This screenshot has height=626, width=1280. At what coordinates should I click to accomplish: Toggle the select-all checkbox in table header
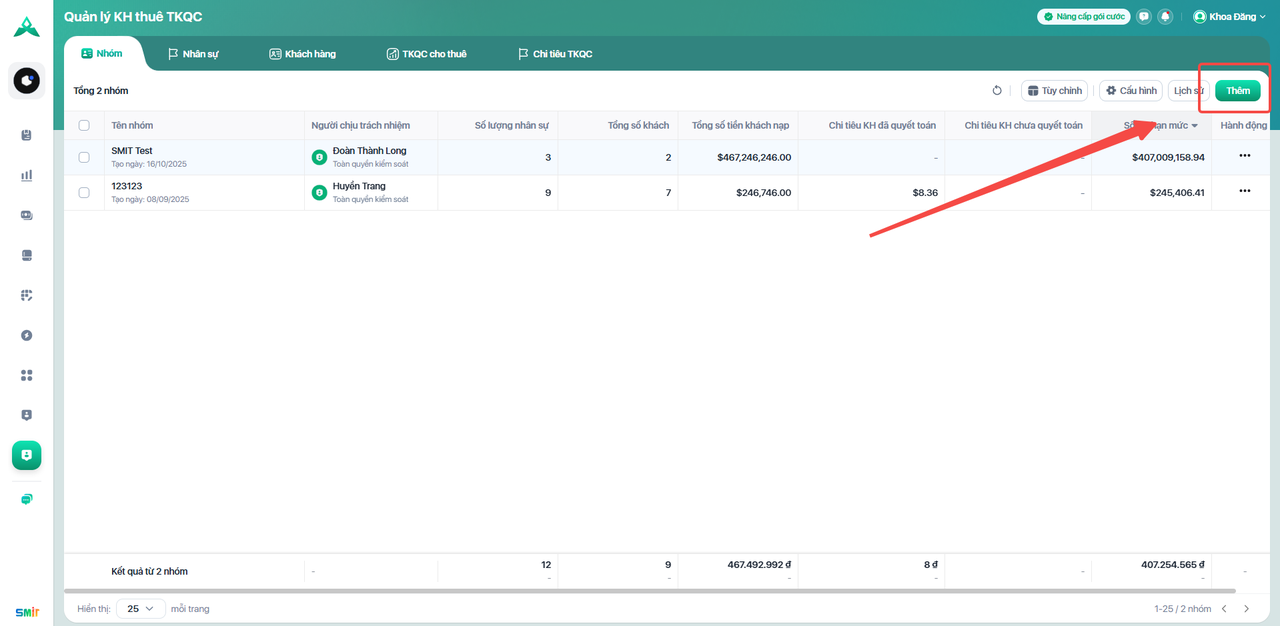click(x=84, y=125)
